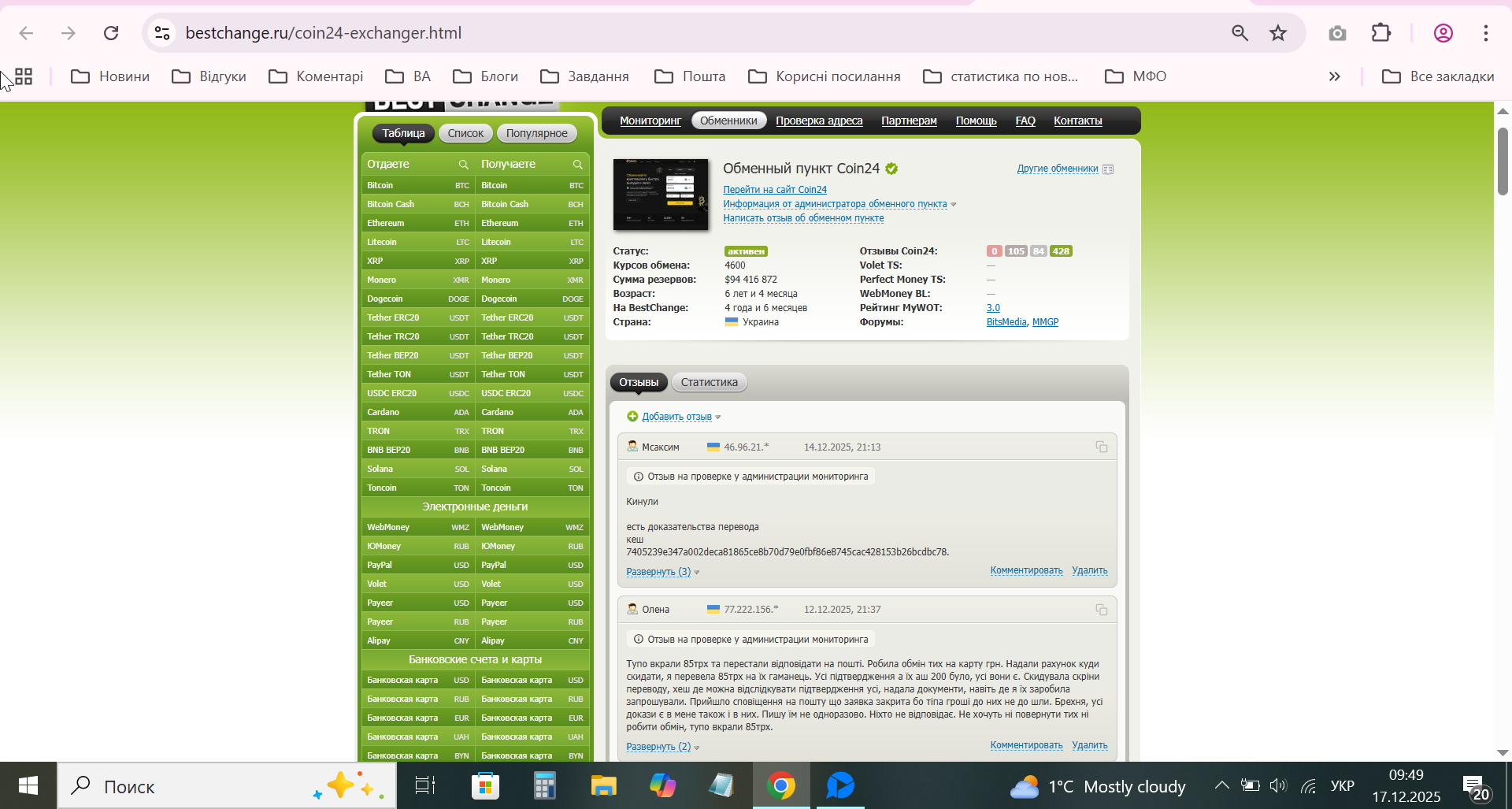The width and height of the screenshot is (1512, 809).
Task: Click Написать отзыв об обменном пункте link
Action: pos(803,218)
